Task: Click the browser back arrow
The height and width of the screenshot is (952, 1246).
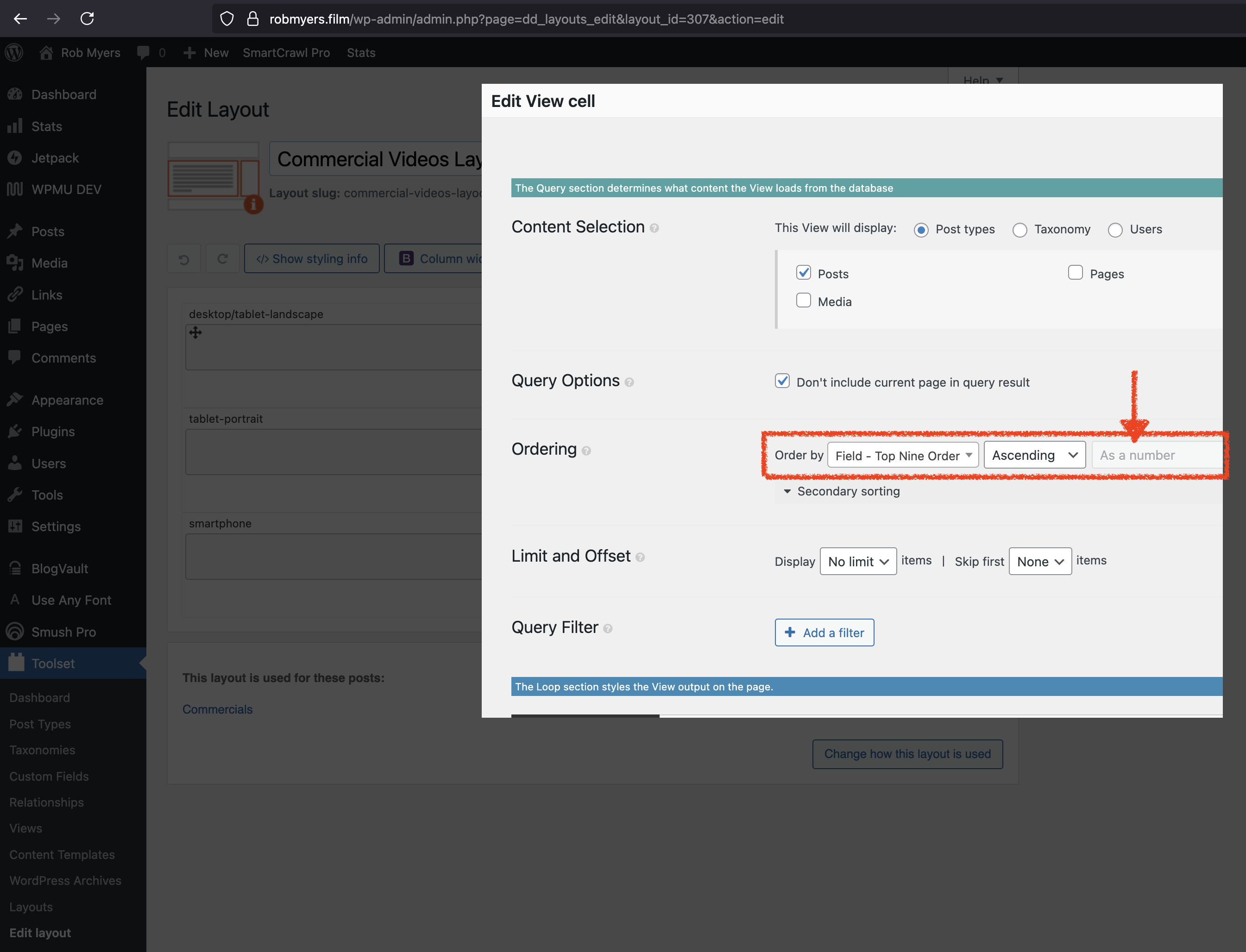Action: pyautogui.click(x=20, y=19)
